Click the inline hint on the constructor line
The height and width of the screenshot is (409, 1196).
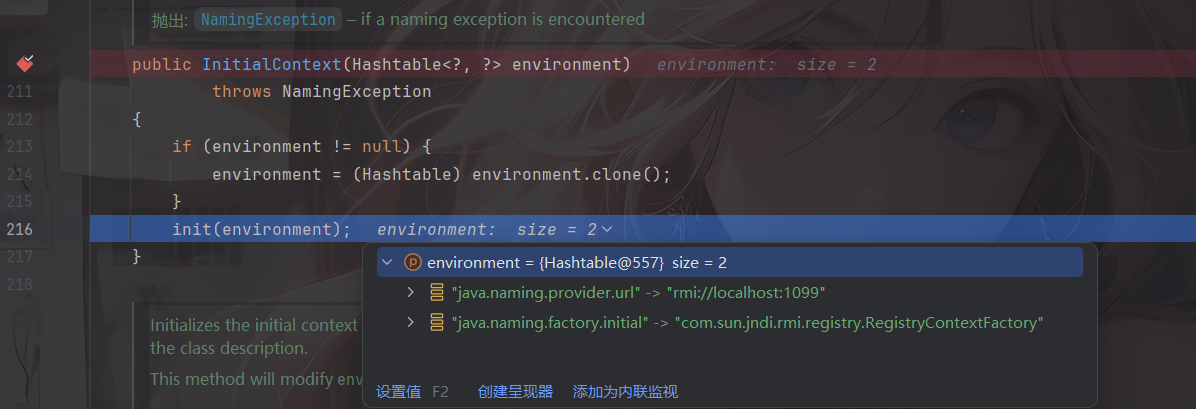(x=766, y=65)
